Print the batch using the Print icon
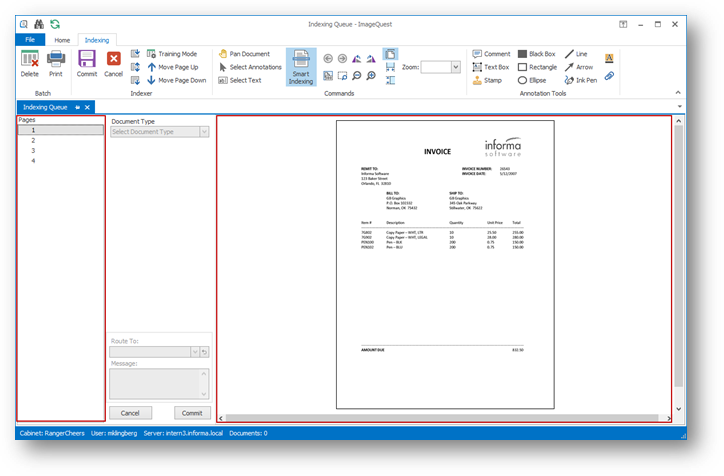The image size is (724, 476). (x=56, y=64)
